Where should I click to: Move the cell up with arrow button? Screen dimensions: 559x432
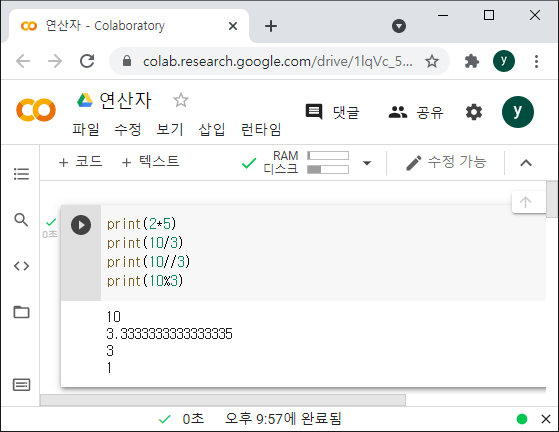coord(525,202)
